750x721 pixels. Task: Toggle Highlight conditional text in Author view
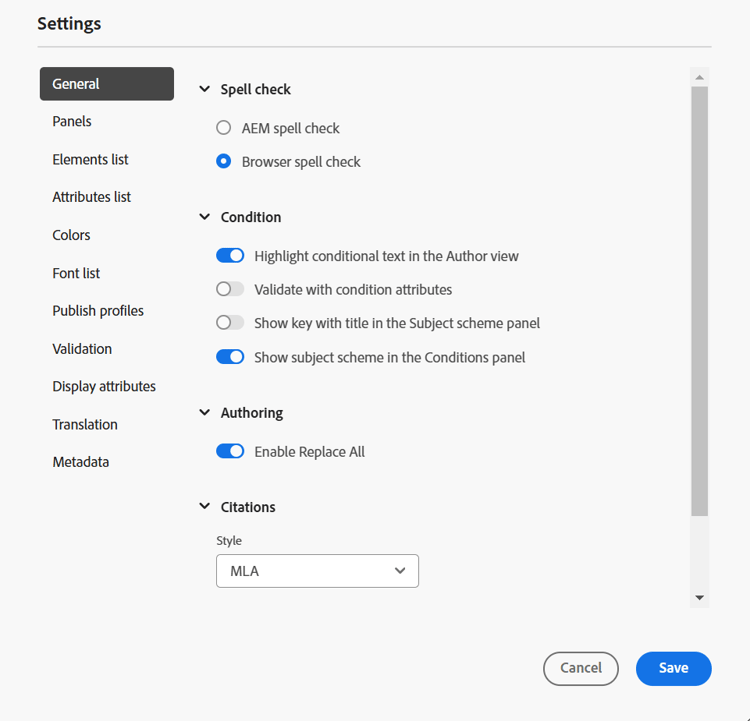230,256
